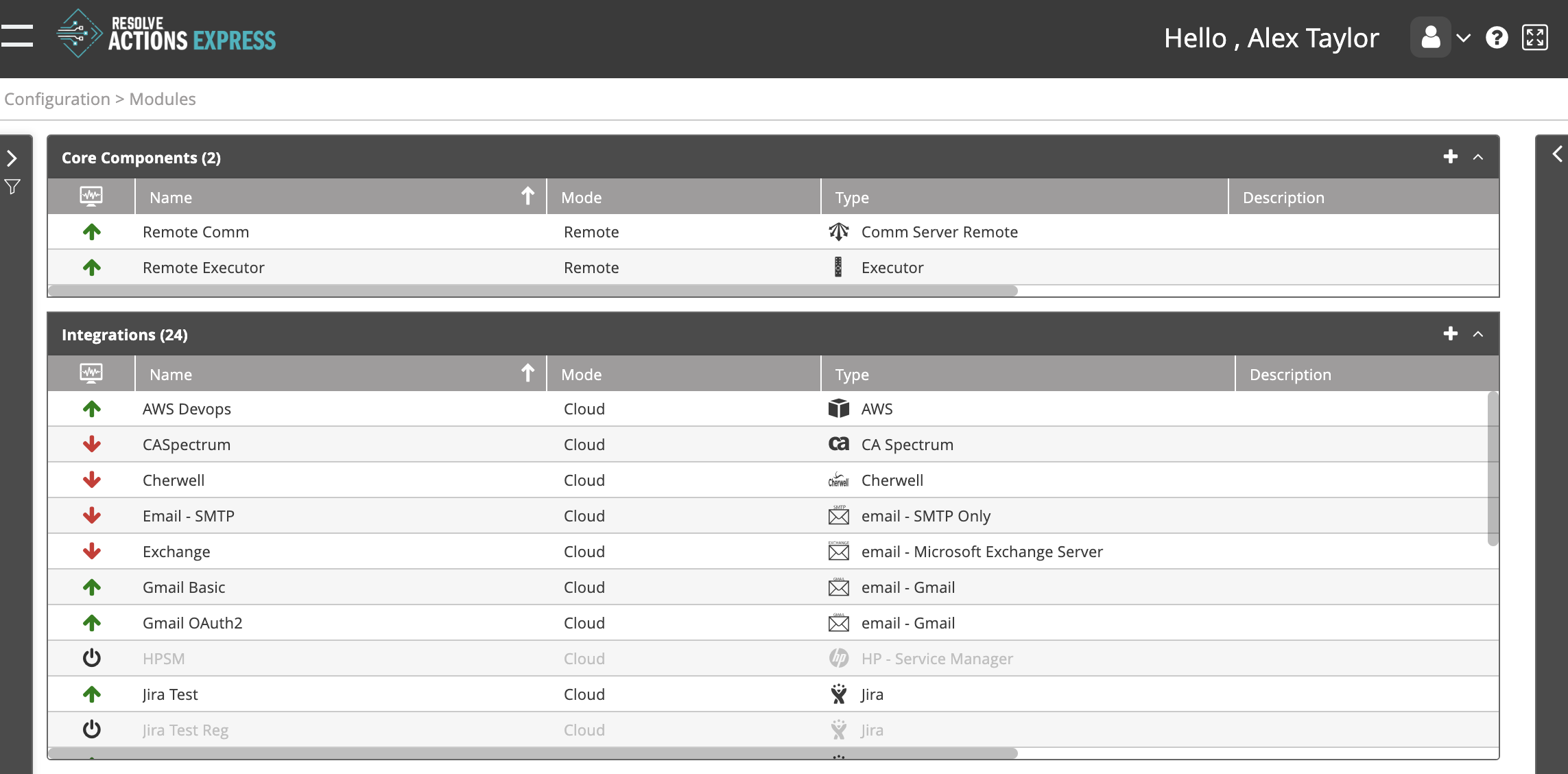
Task: Click the Configuration breadcrumb link
Action: coord(57,99)
